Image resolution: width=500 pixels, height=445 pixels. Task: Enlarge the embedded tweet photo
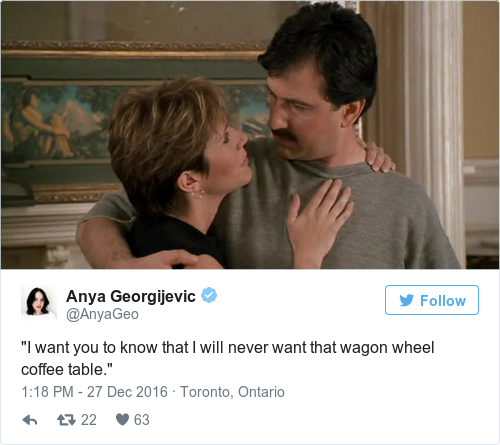[x=250, y=135]
